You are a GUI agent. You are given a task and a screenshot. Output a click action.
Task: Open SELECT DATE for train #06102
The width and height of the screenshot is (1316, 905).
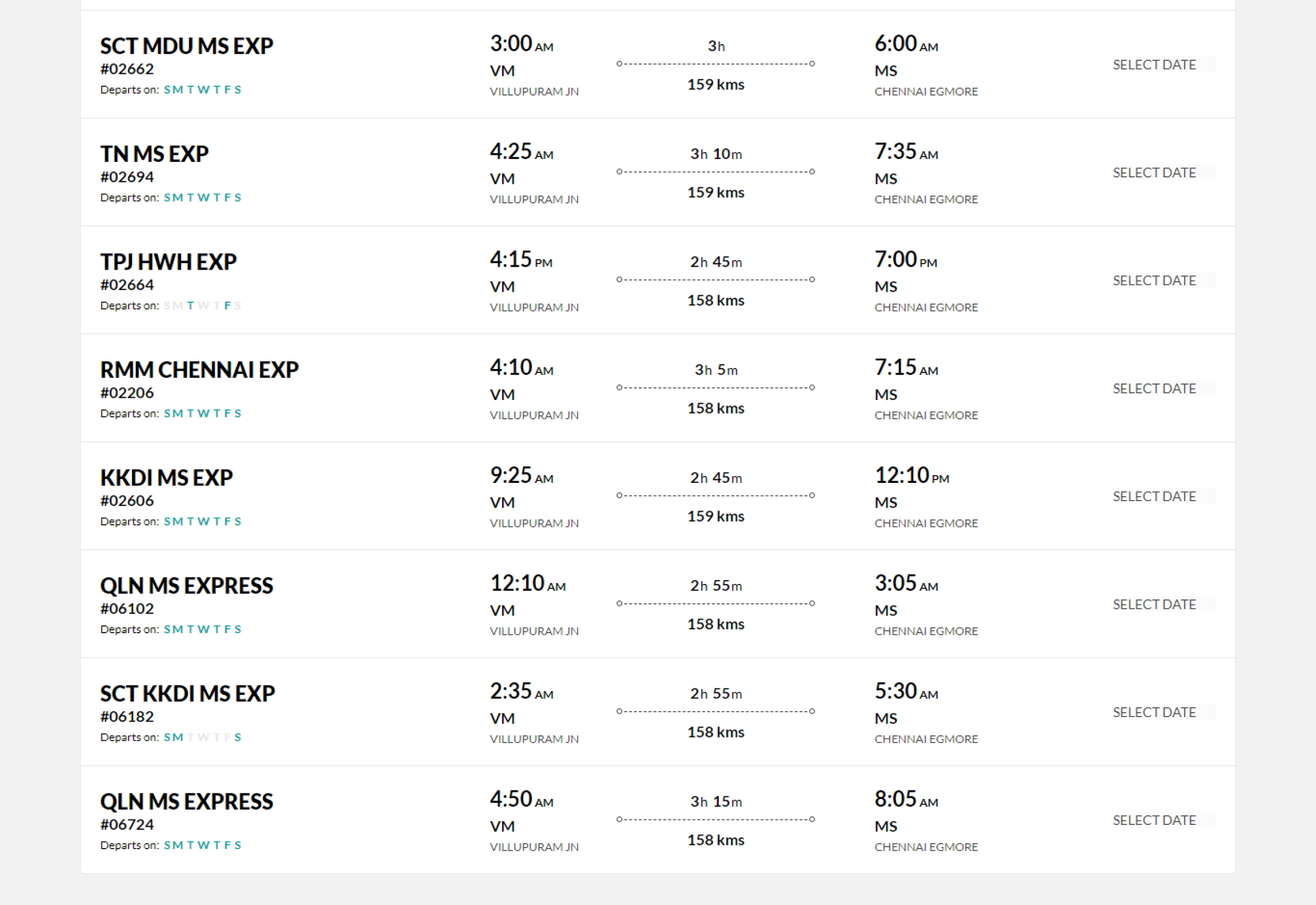click(1154, 604)
